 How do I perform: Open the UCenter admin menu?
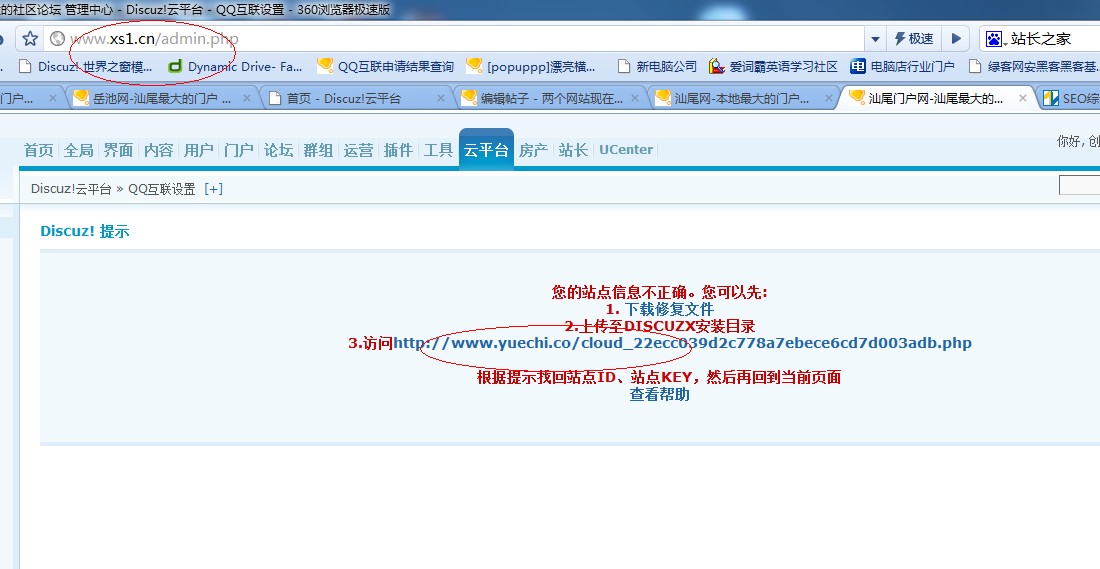[x=626, y=149]
